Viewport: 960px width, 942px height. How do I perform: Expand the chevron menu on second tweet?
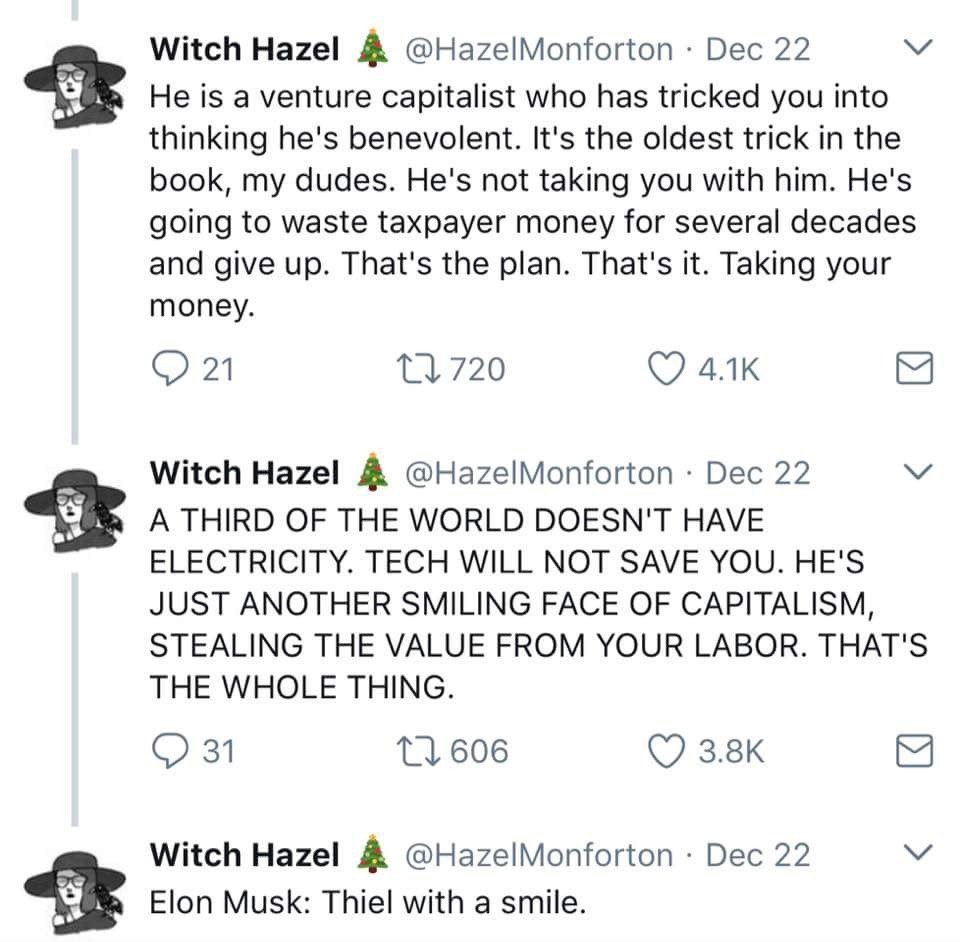(915, 470)
